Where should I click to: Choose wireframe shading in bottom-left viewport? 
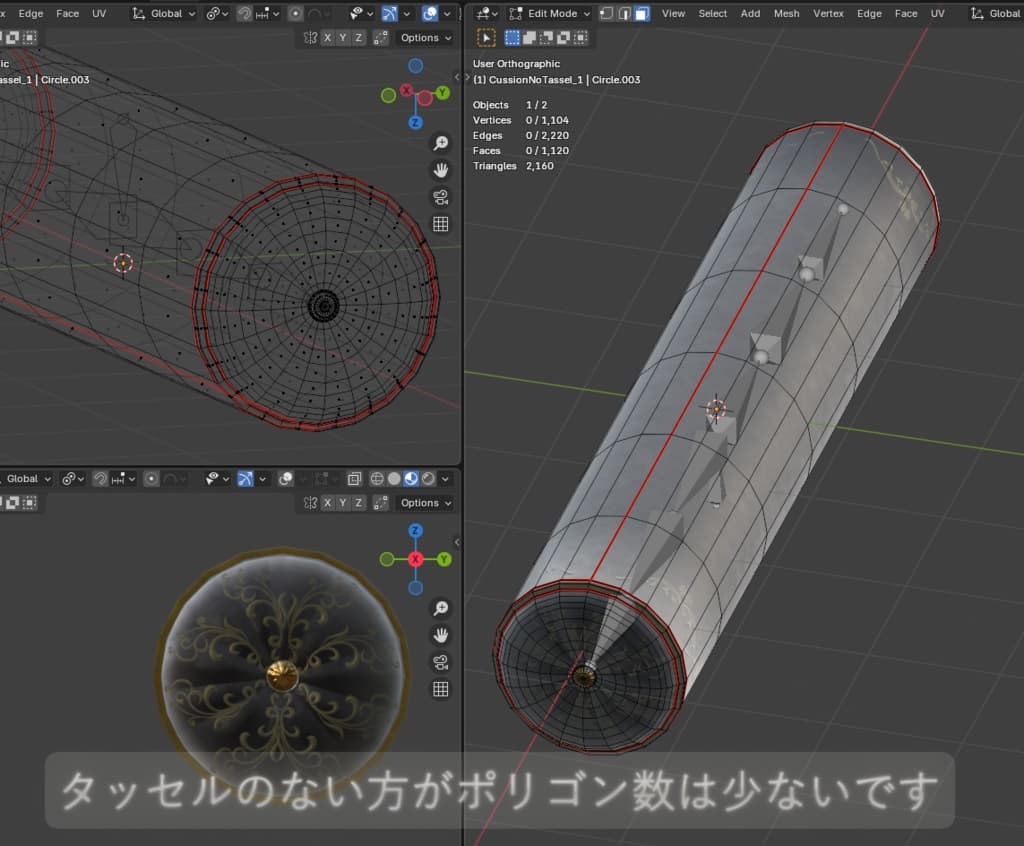(x=377, y=479)
